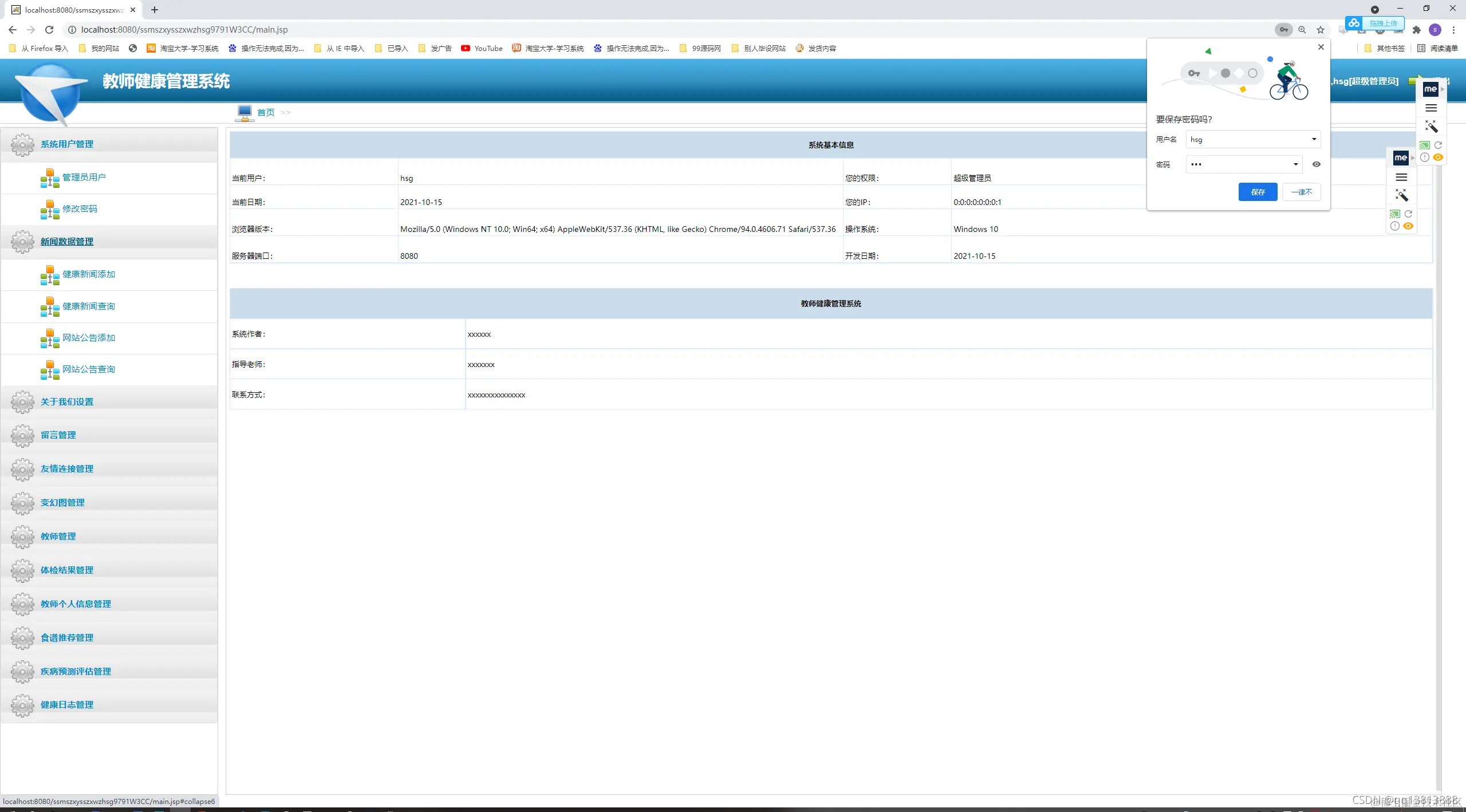Open 健康新闻添加 menu item

[x=89, y=274]
